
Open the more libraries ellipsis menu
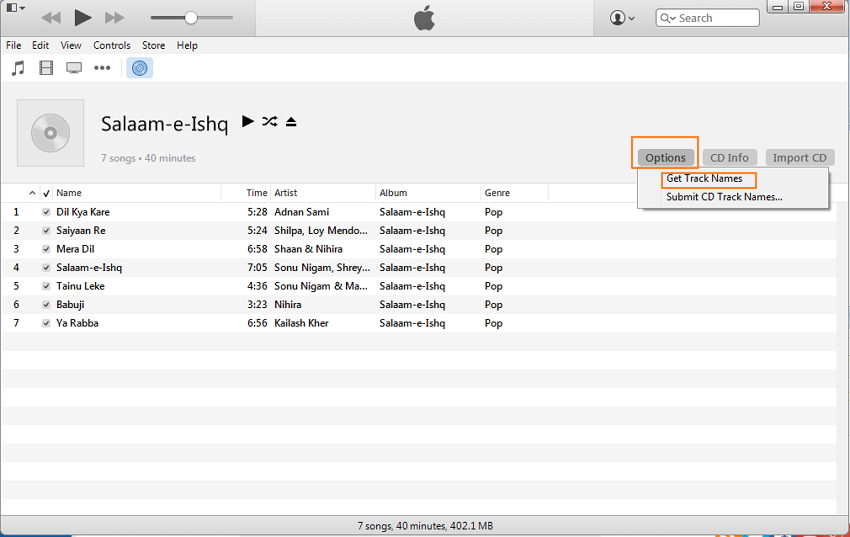[102, 68]
